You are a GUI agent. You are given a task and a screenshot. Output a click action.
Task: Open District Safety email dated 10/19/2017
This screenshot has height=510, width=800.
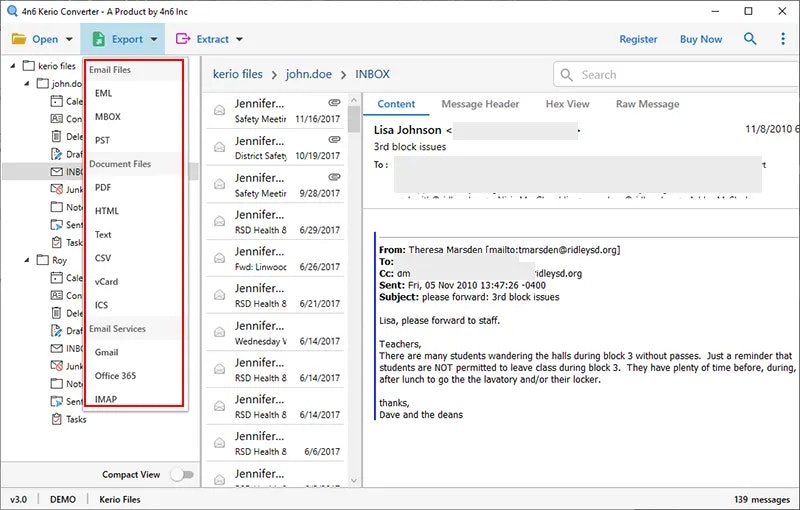(276, 148)
